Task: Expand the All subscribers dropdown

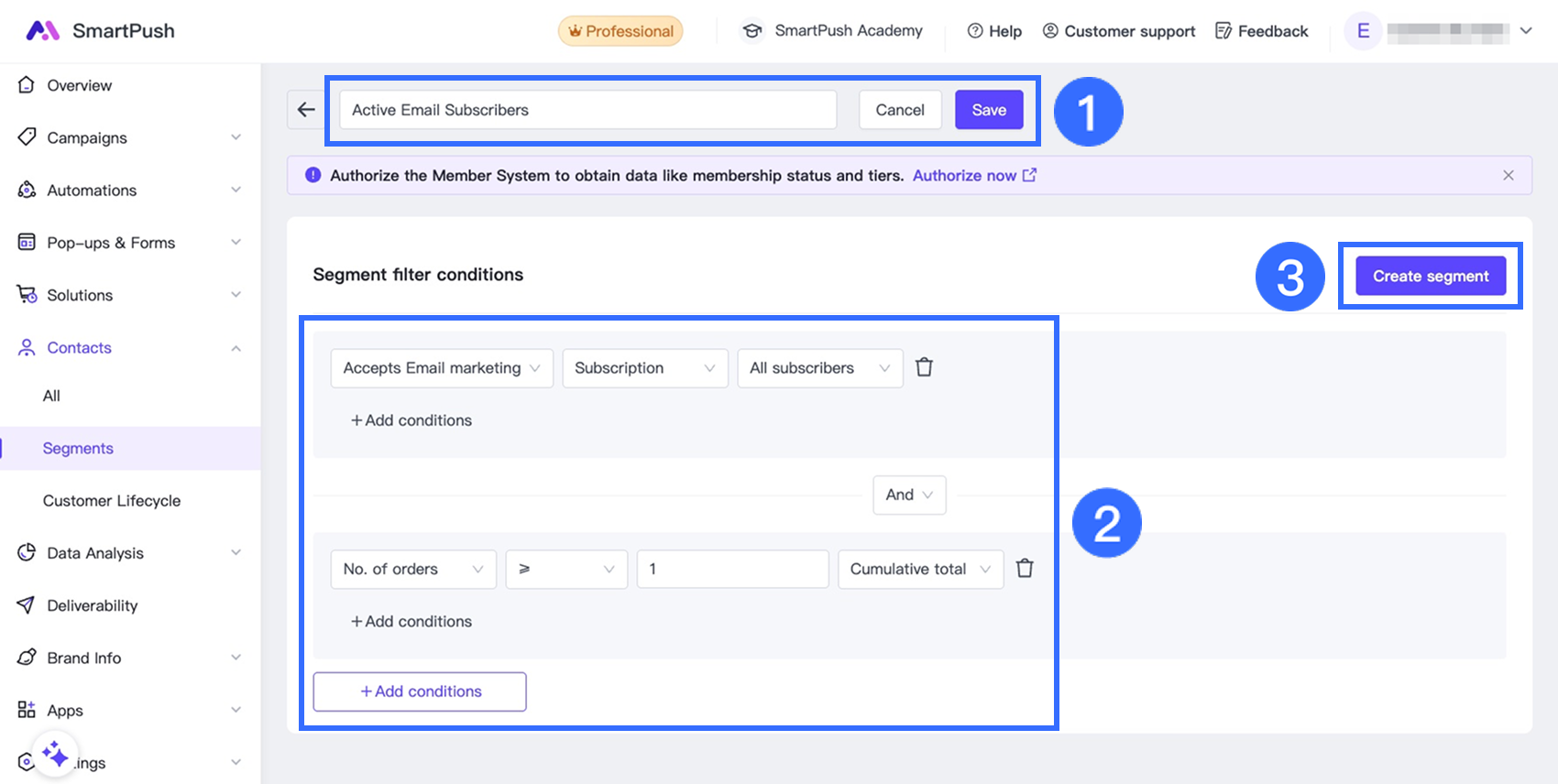Action: point(819,368)
